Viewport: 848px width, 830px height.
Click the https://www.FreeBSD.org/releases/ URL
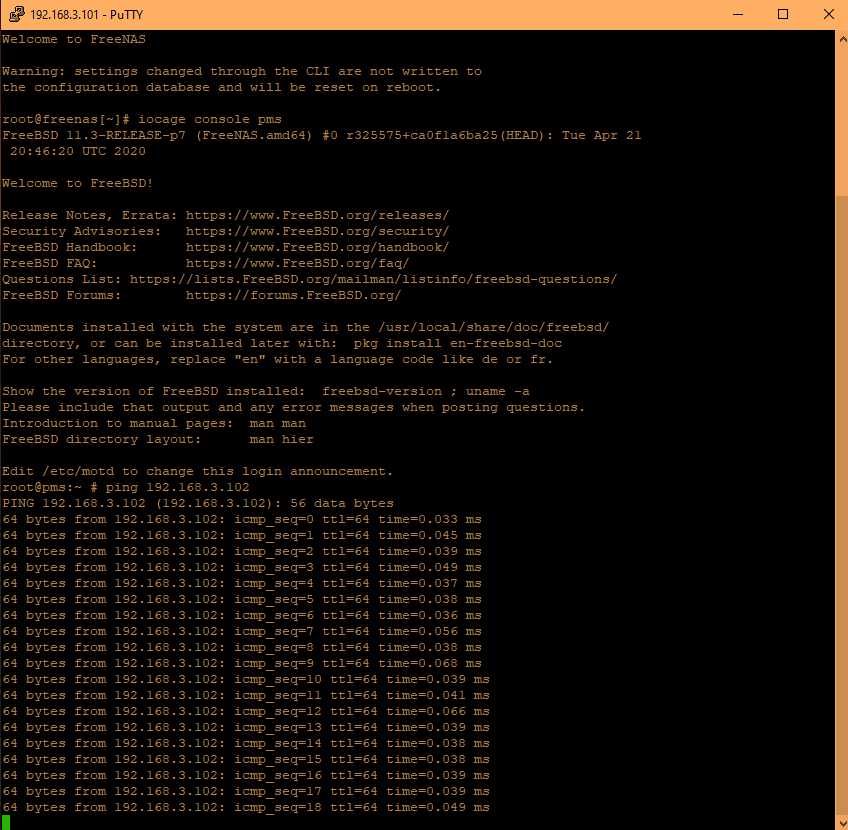coord(317,215)
